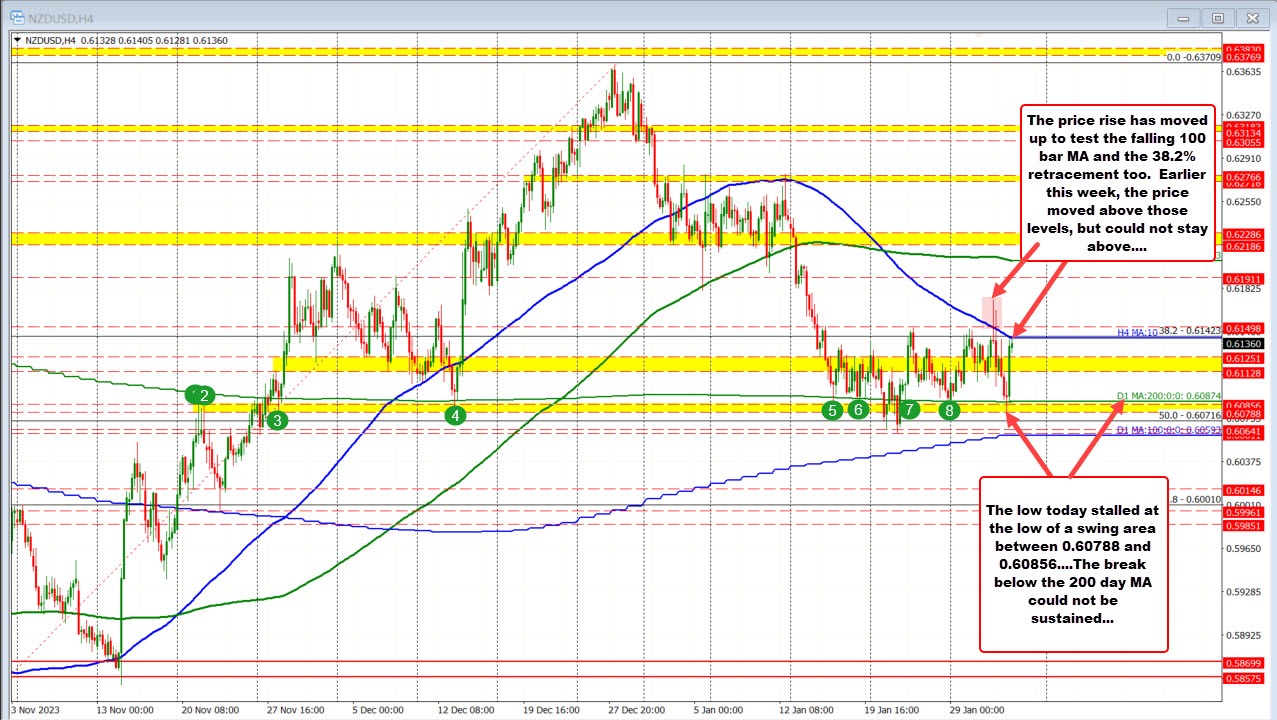Collapse the OHLC quote line with the black triangle
1277x720 pixels.
tap(17, 41)
